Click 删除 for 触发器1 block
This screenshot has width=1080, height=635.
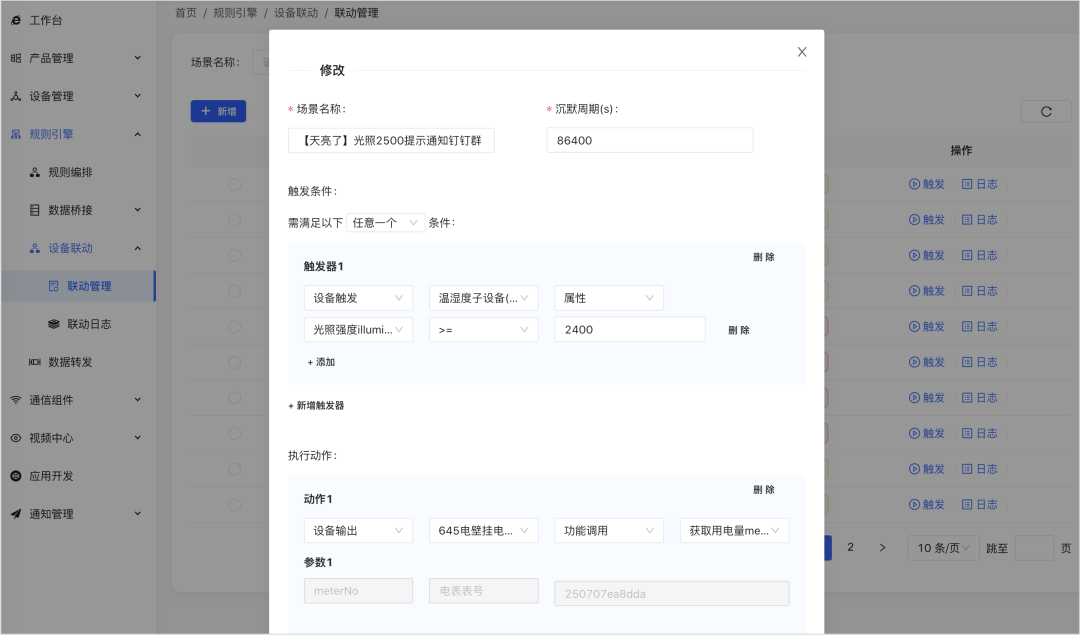click(764, 257)
